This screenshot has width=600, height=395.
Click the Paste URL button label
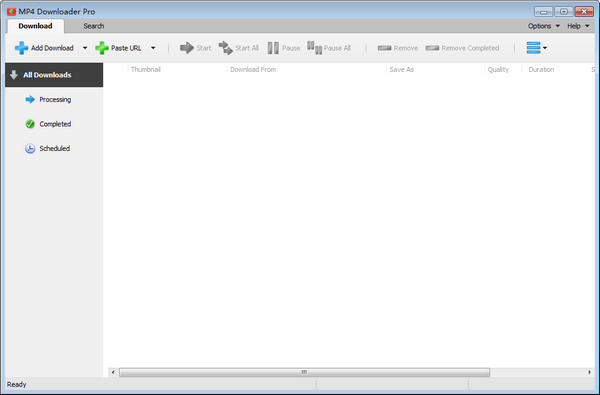click(126, 48)
